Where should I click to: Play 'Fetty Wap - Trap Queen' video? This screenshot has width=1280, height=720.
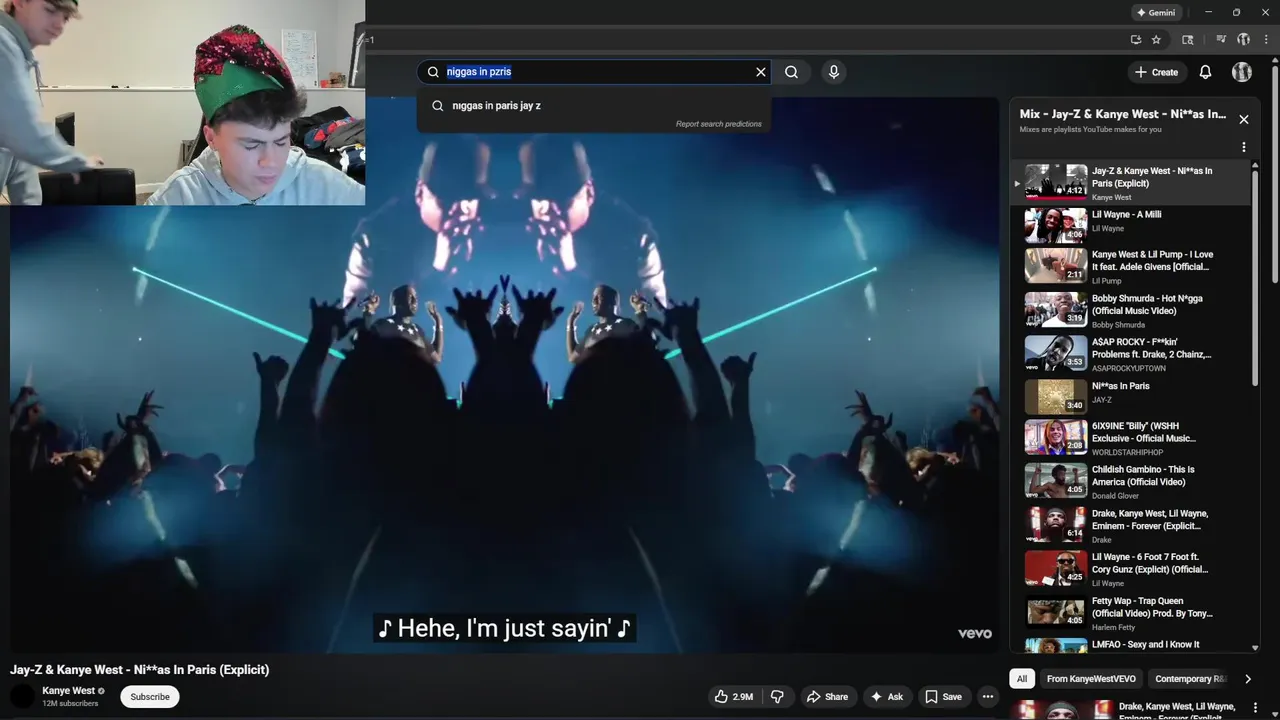point(1131,613)
